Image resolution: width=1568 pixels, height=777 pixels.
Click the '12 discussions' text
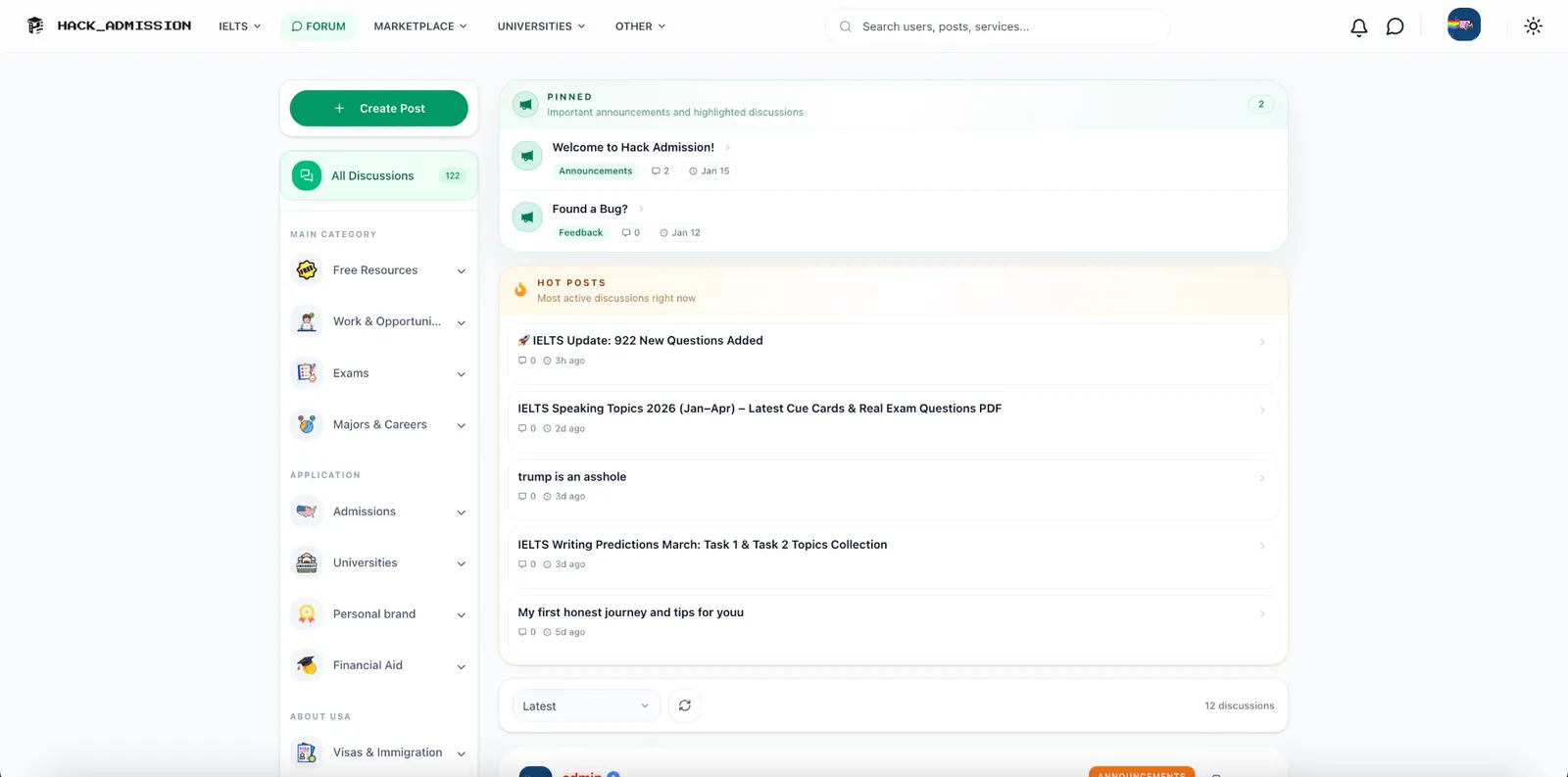[1239, 705]
